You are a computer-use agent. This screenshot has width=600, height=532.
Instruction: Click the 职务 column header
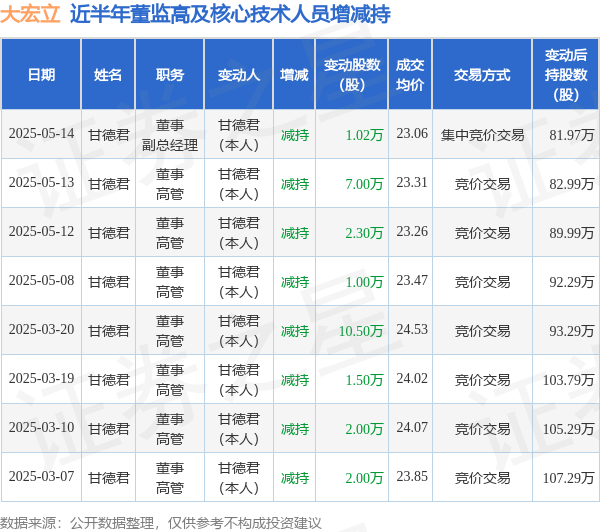click(x=170, y=75)
